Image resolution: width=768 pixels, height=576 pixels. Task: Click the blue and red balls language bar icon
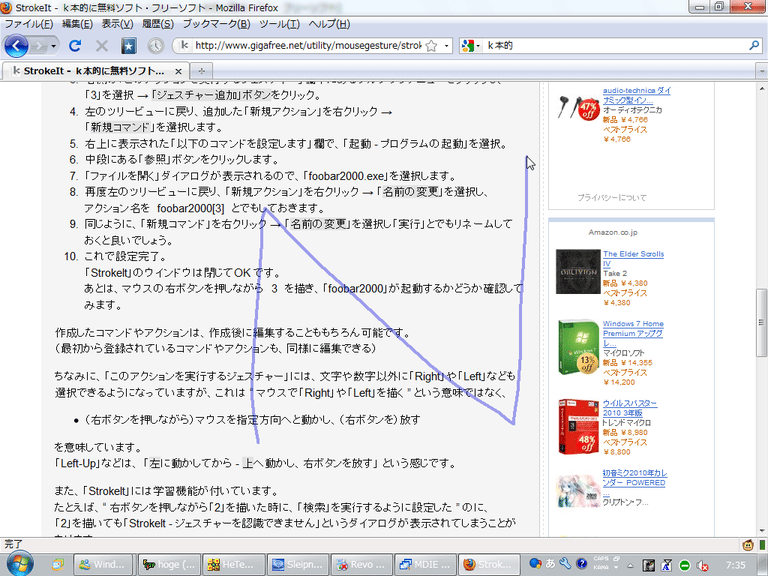(x=535, y=563)
